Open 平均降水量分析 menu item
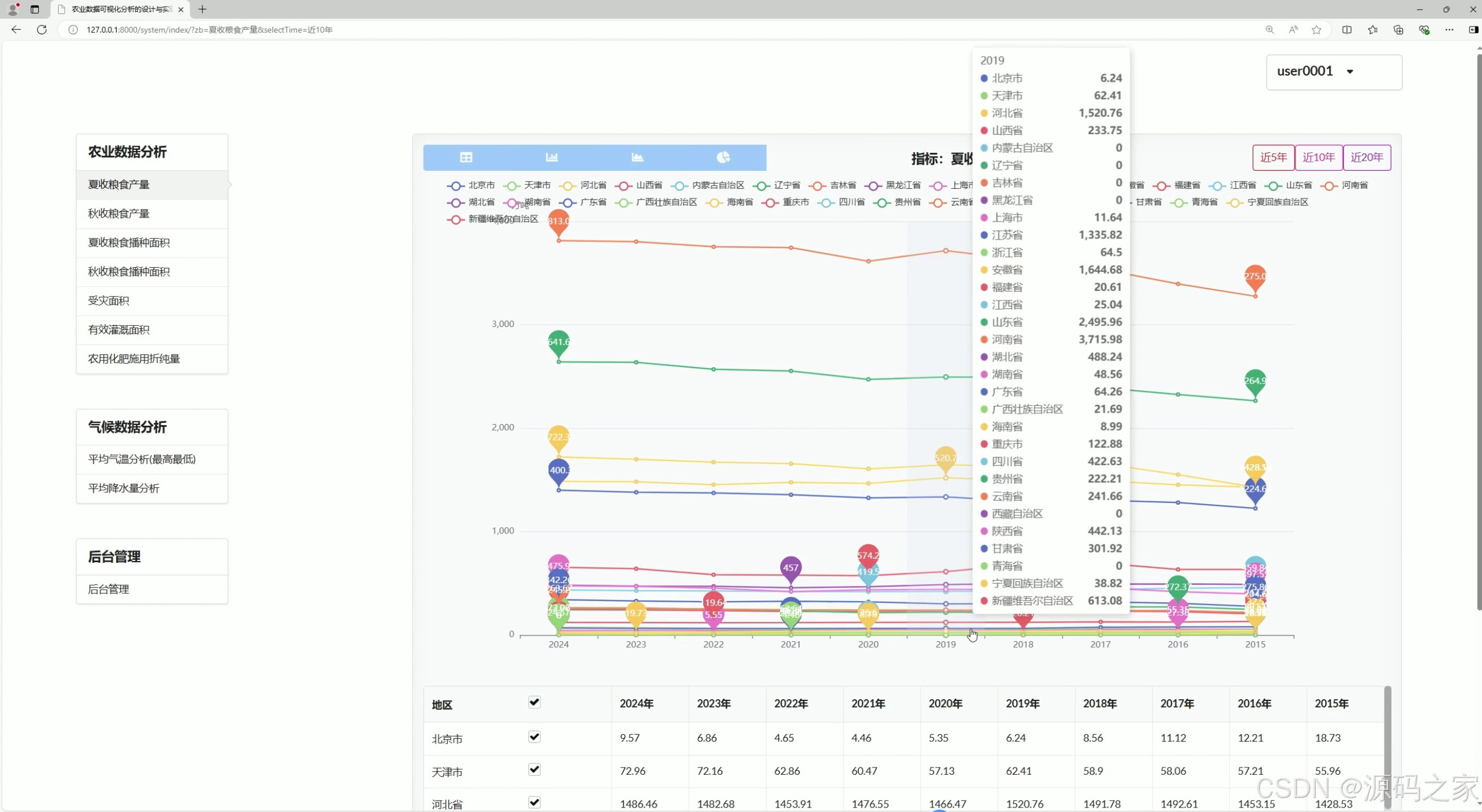1482x812 pixels. coord(123,488)
